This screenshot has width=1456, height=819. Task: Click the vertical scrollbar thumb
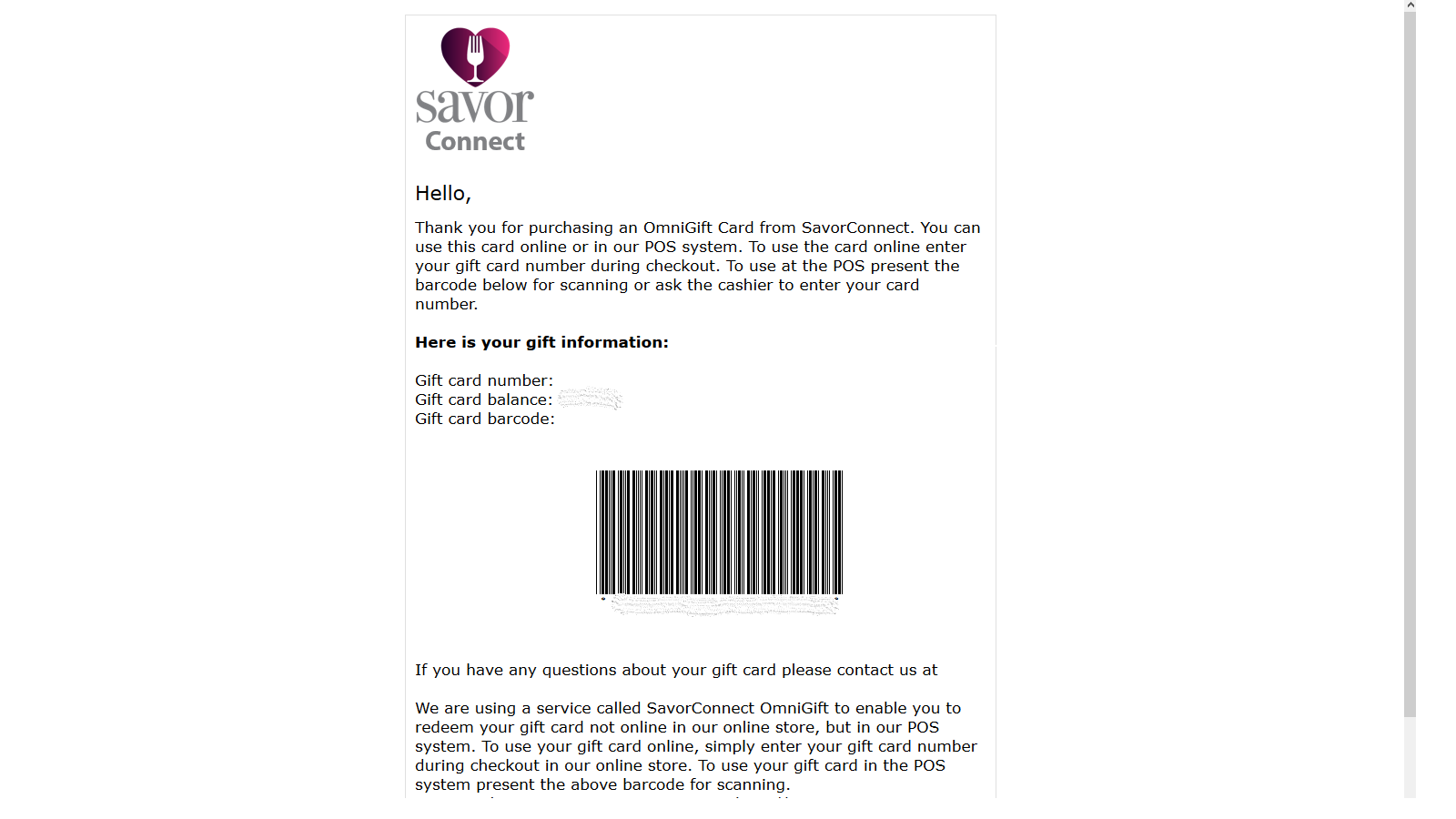[1410, 364]
